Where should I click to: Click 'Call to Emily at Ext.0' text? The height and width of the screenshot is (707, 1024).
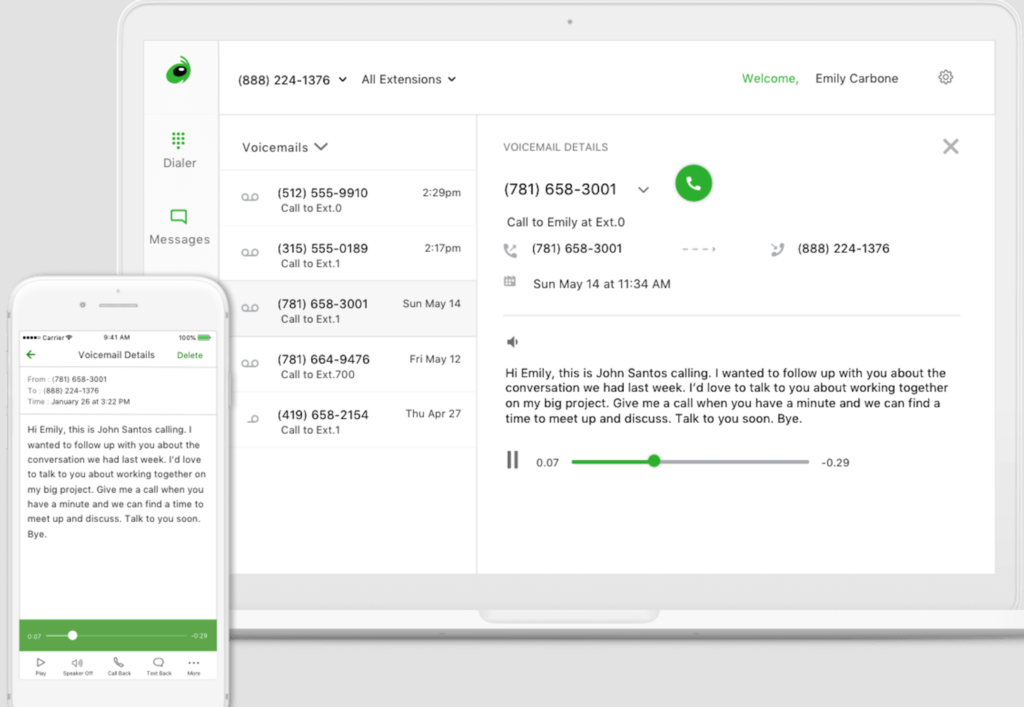point(566,222)
